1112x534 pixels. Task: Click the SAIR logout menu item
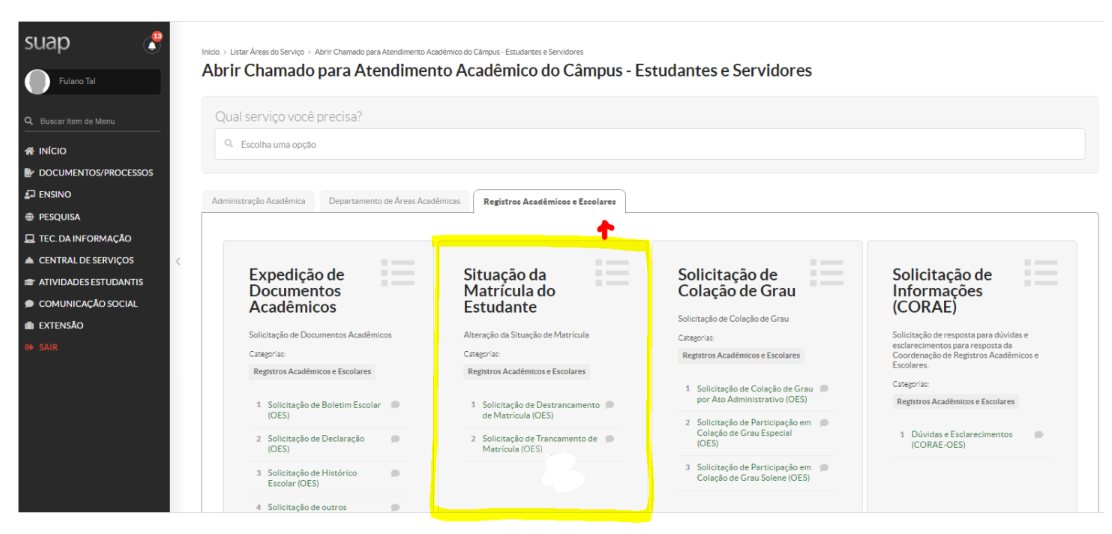click(48, 347)
